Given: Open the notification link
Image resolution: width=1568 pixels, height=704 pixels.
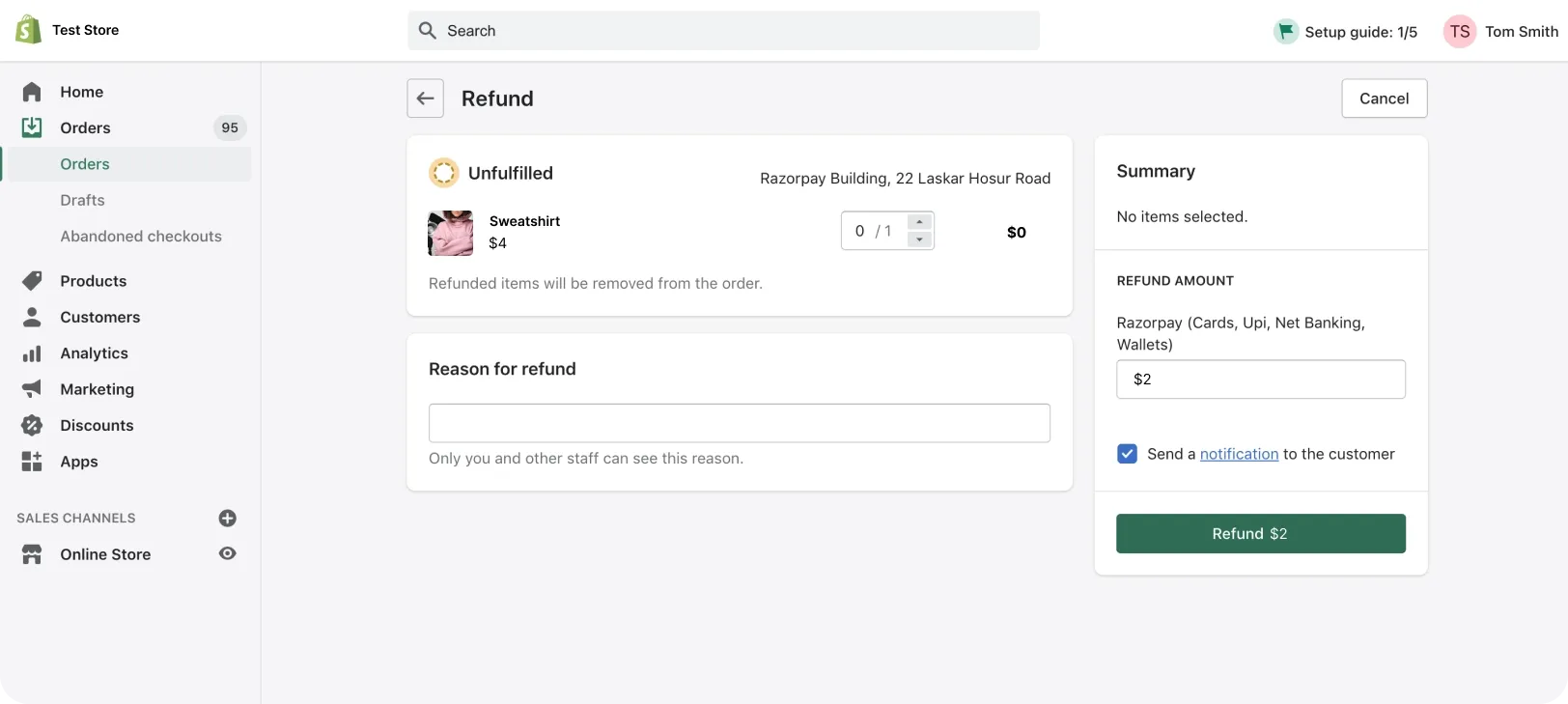Looking at the screenshot, I should coord(1239,454).
